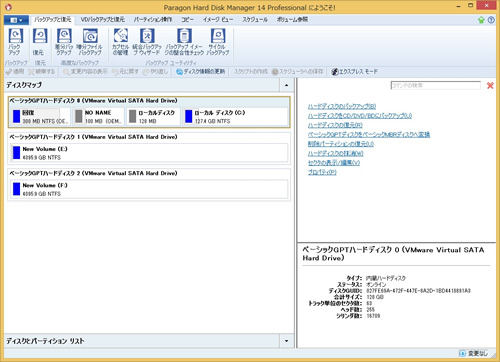500x362 pixels.
Task: Open the 増分ファイルバックアップ tool
Action: pyautogui.click(x=90, y=42)
